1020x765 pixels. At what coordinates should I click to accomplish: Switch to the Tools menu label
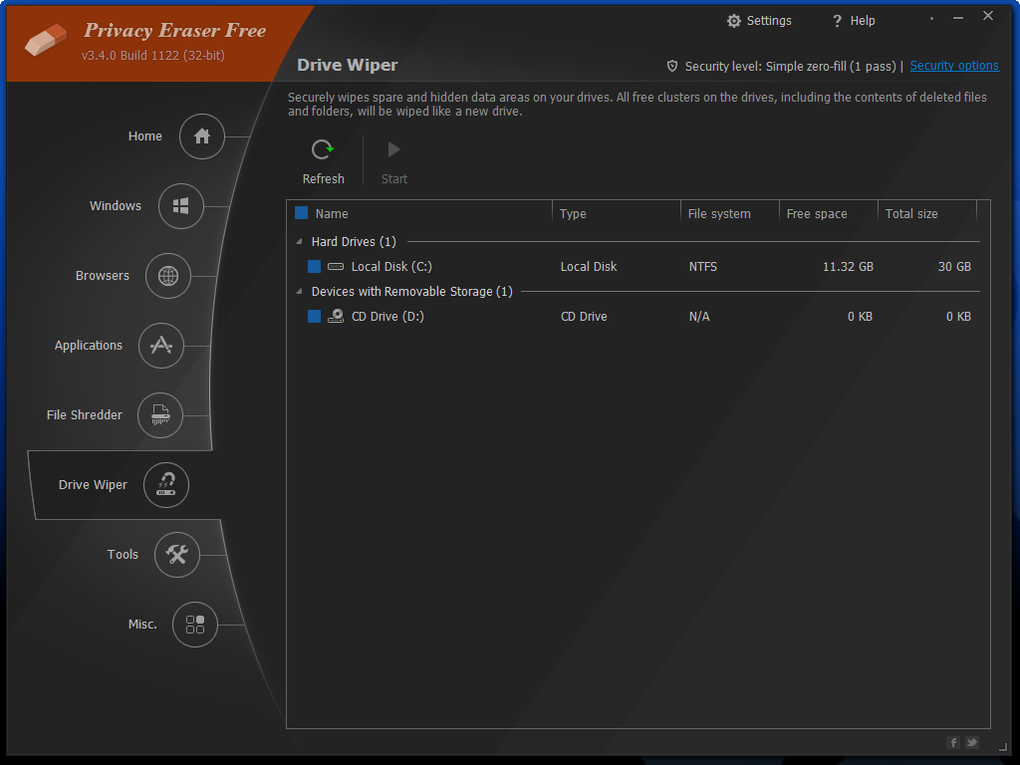pos(123,554)
